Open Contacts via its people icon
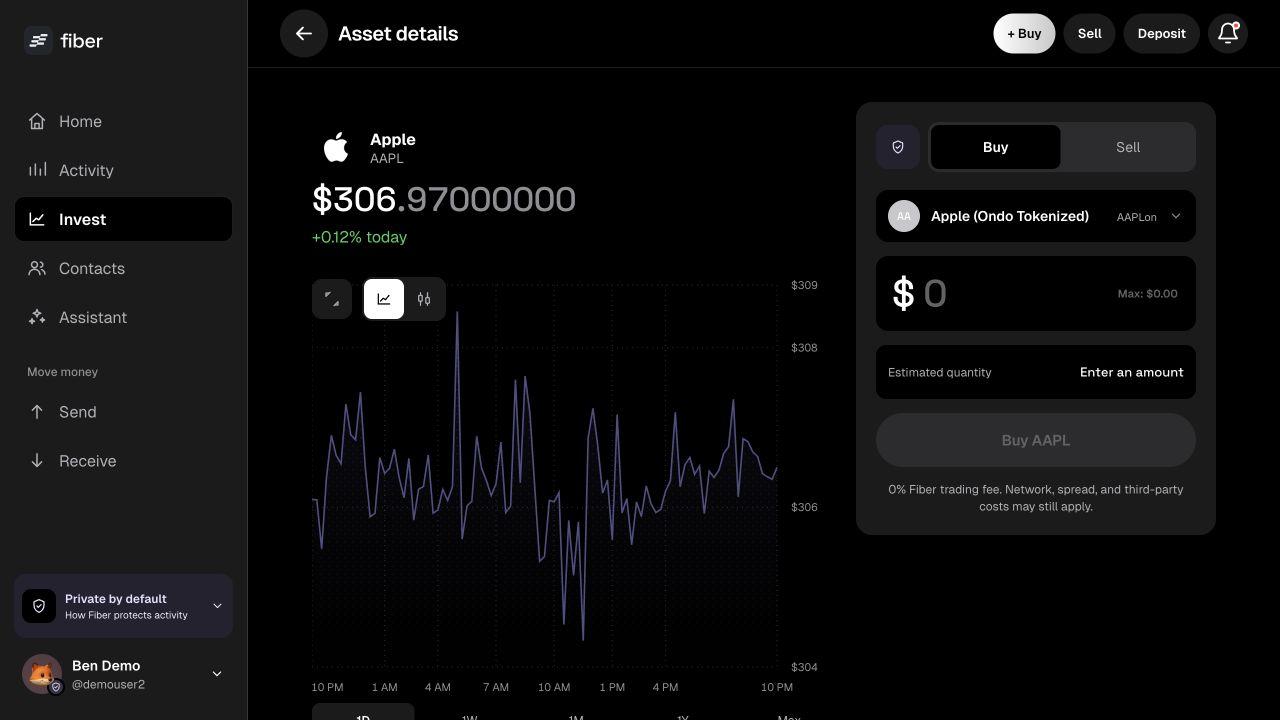This screenshot has height=720, width=1280. pyautogui.click(x=37, y=268)
